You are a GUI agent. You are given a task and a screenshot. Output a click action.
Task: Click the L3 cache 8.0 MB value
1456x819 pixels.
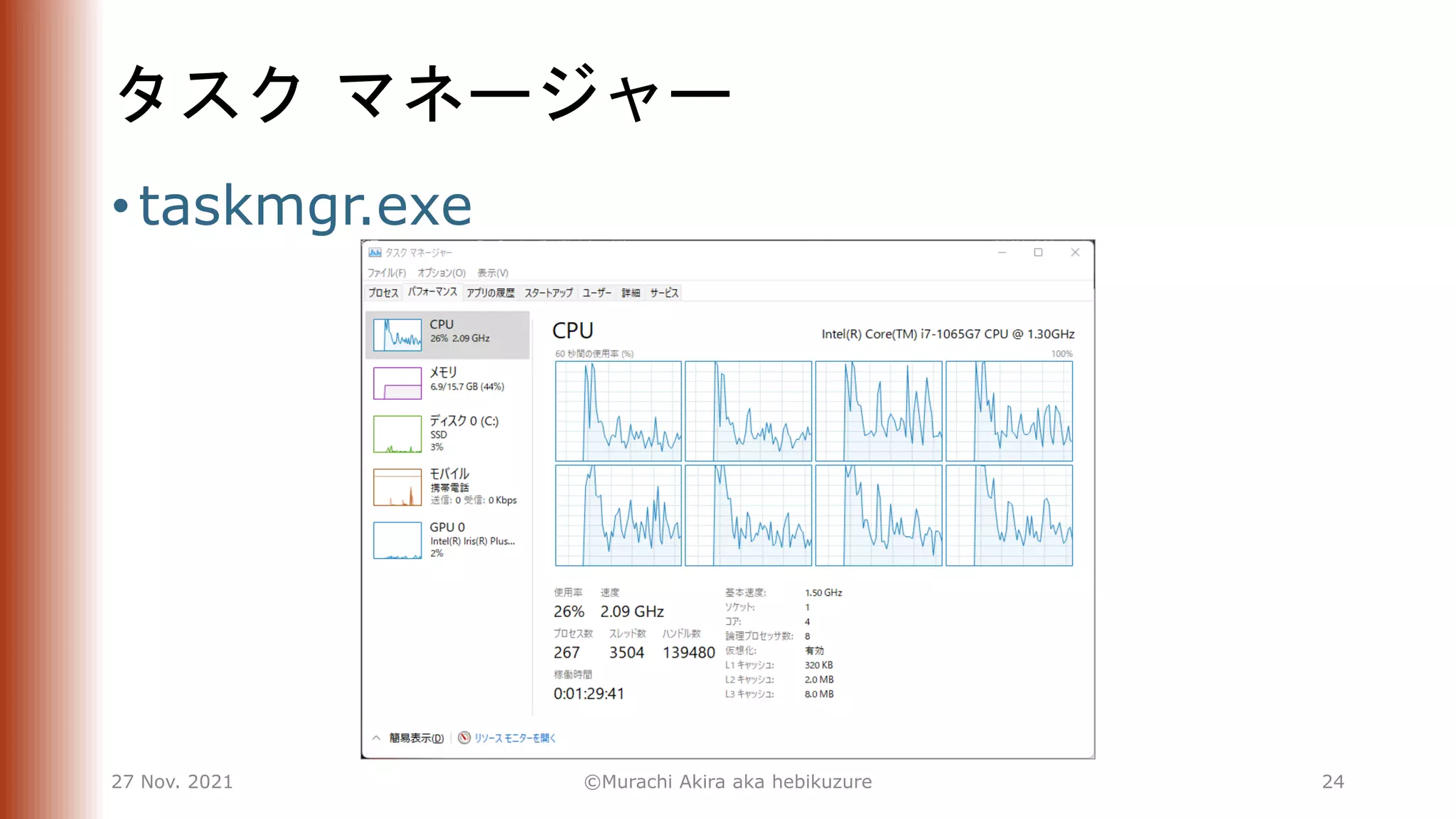819,694
